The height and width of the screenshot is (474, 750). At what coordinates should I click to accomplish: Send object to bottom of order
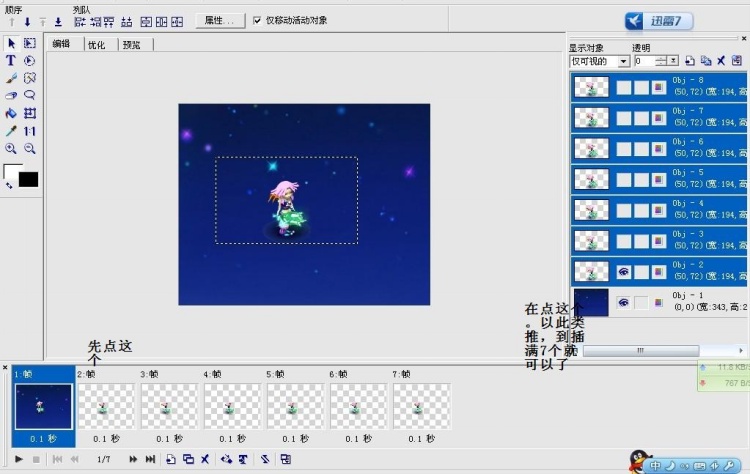58,22
